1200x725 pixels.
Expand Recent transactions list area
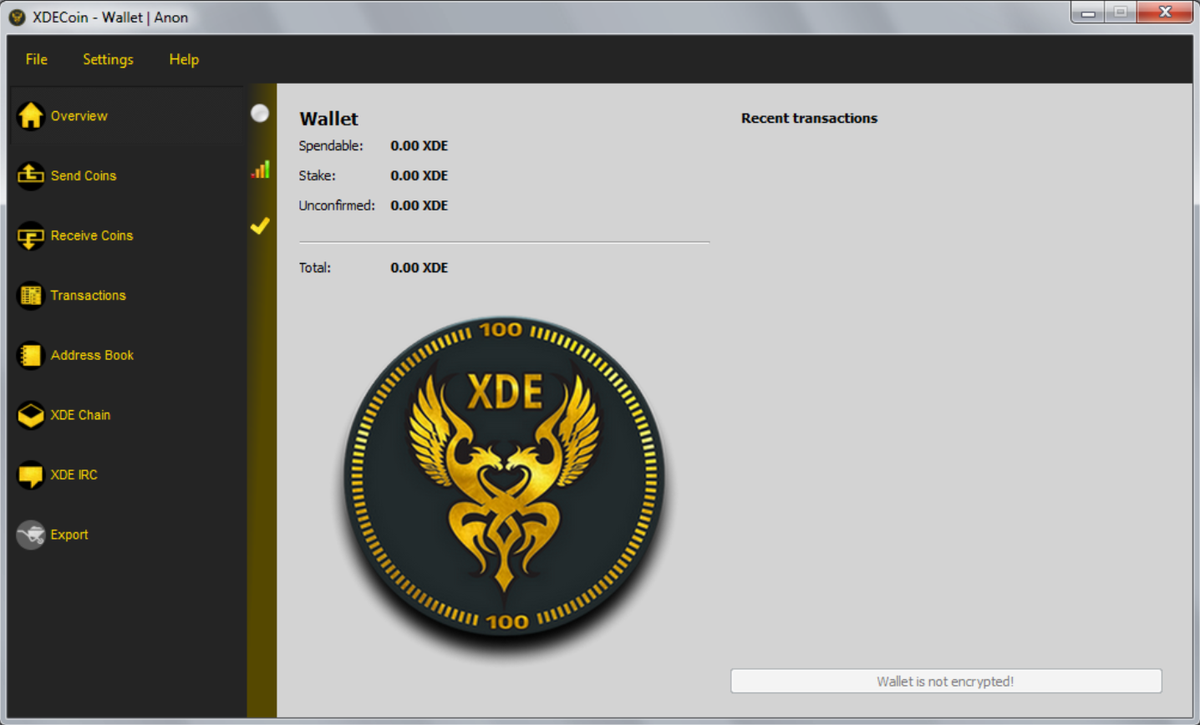click(808, 118)
